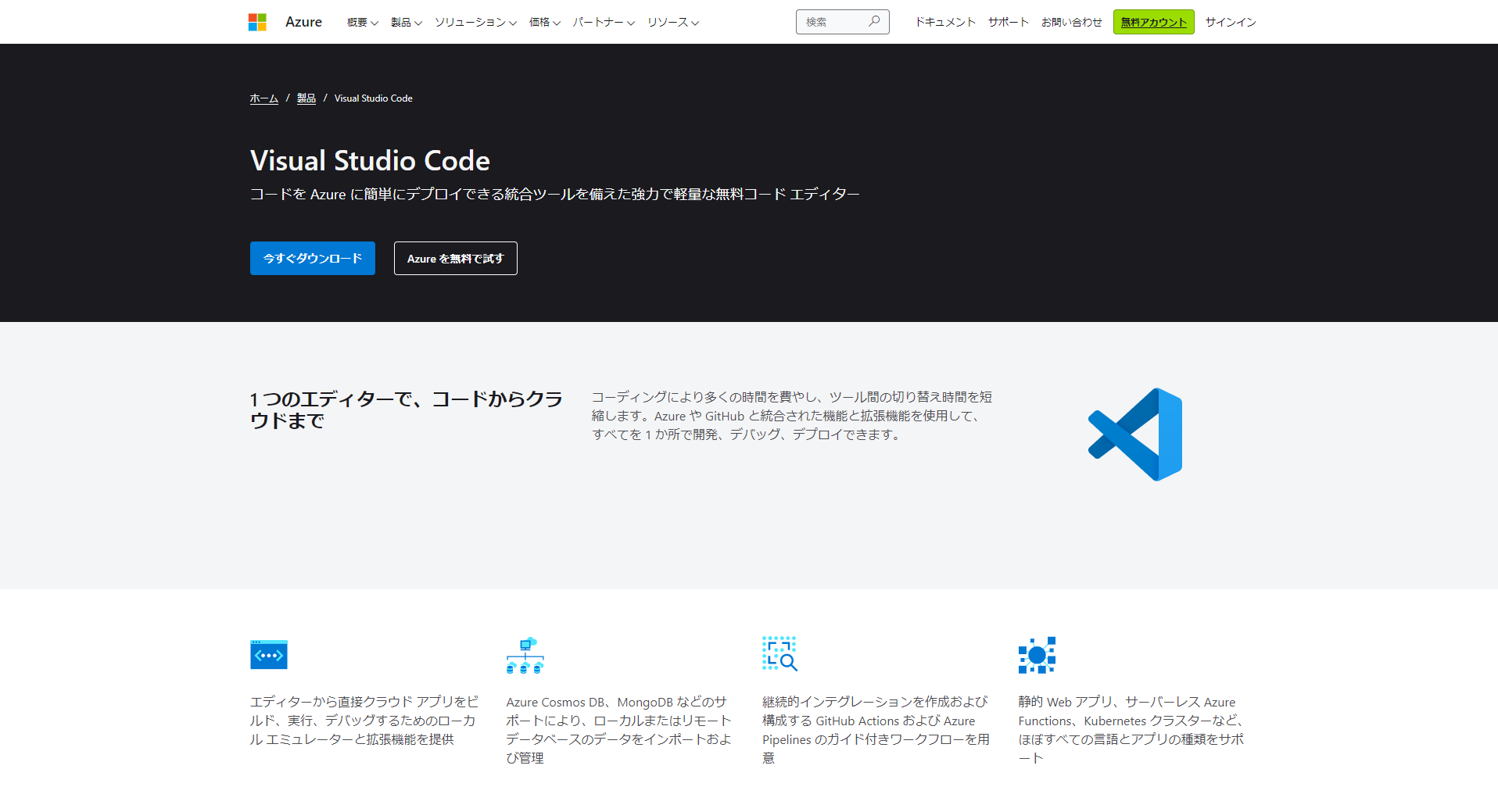Click the Visual Studio Code page heading

coord(370,160)
